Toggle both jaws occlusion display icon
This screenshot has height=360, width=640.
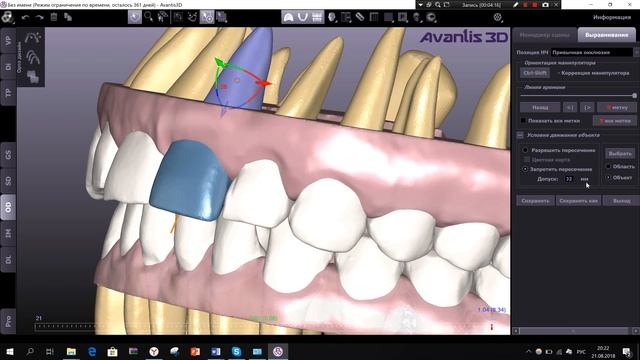click(317, 17)
